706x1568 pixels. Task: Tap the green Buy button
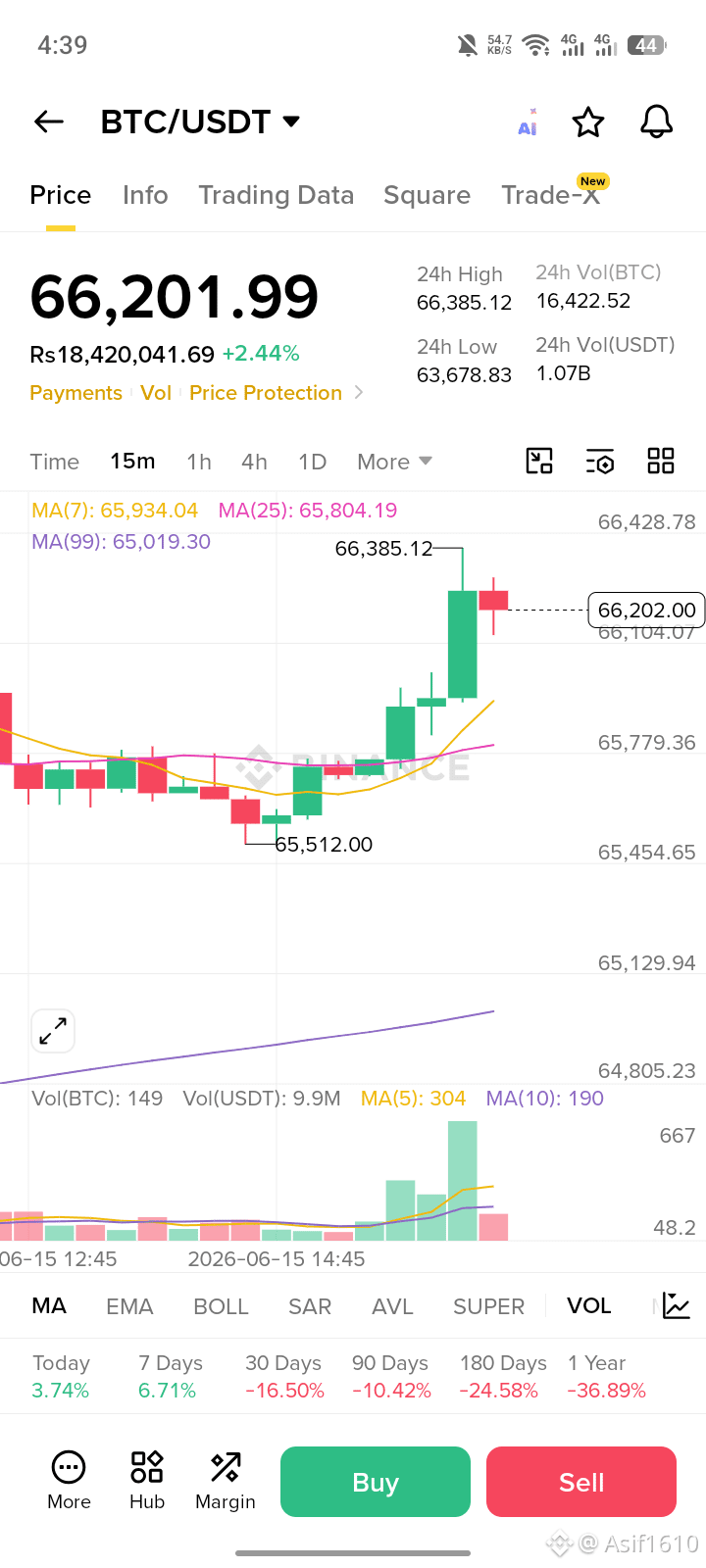376,1482
